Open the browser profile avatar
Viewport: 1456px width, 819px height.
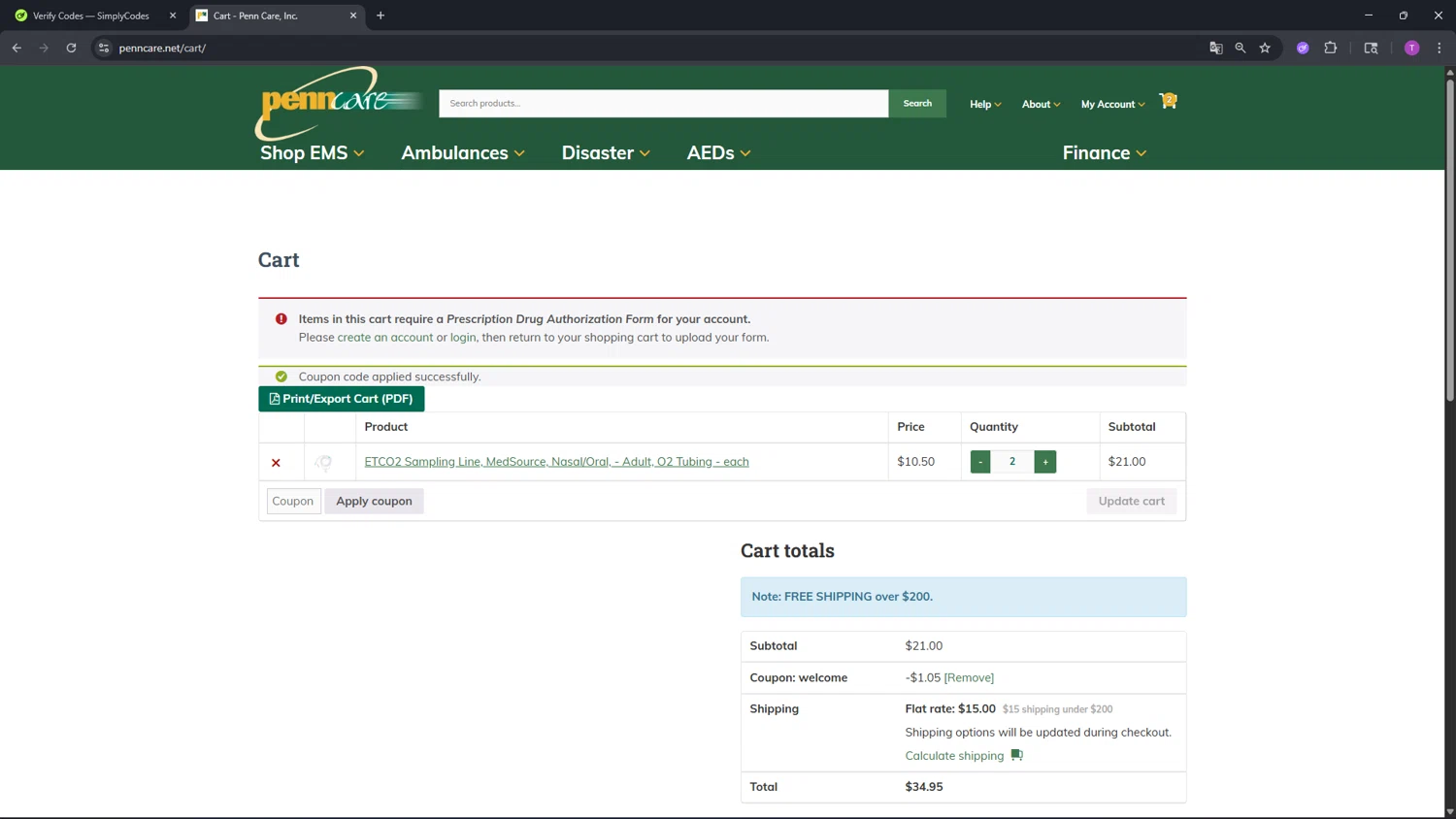[1412, 48]
